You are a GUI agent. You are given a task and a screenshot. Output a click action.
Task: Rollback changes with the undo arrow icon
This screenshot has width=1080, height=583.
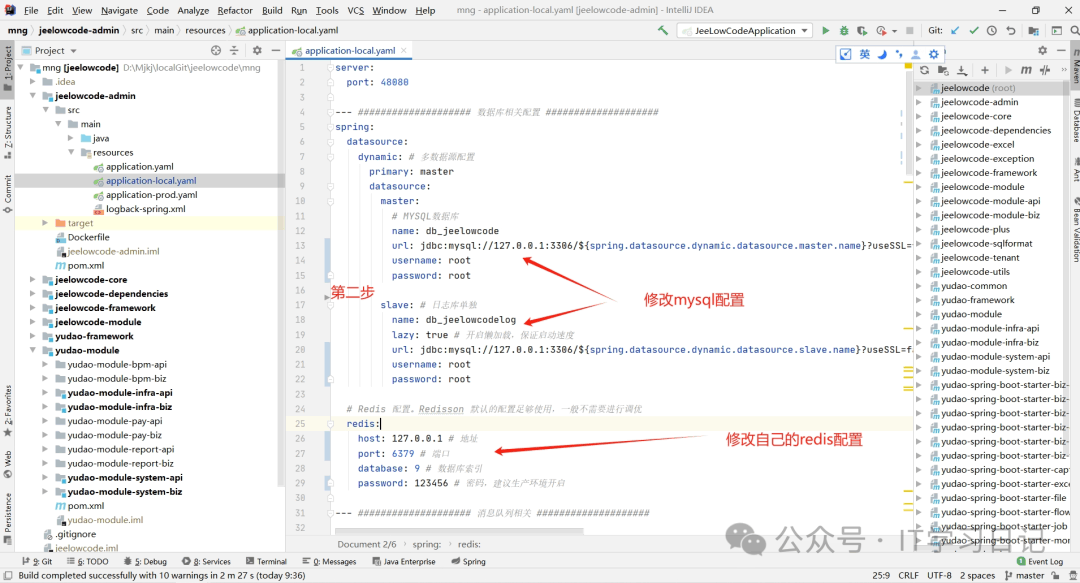[1010, 30]
